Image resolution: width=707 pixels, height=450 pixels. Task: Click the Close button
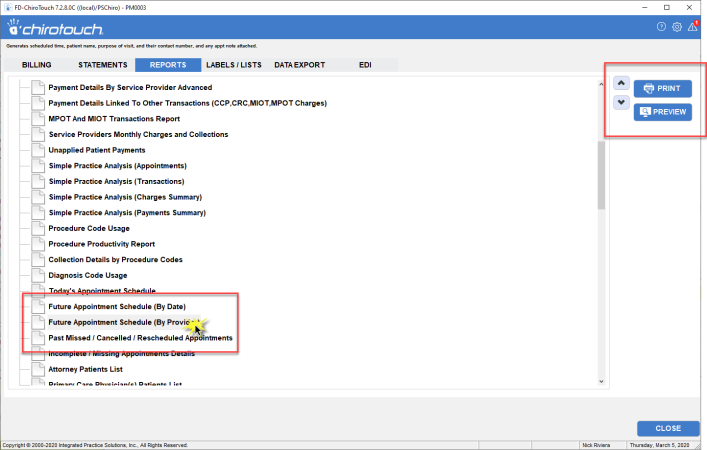[x=668, y=428]
